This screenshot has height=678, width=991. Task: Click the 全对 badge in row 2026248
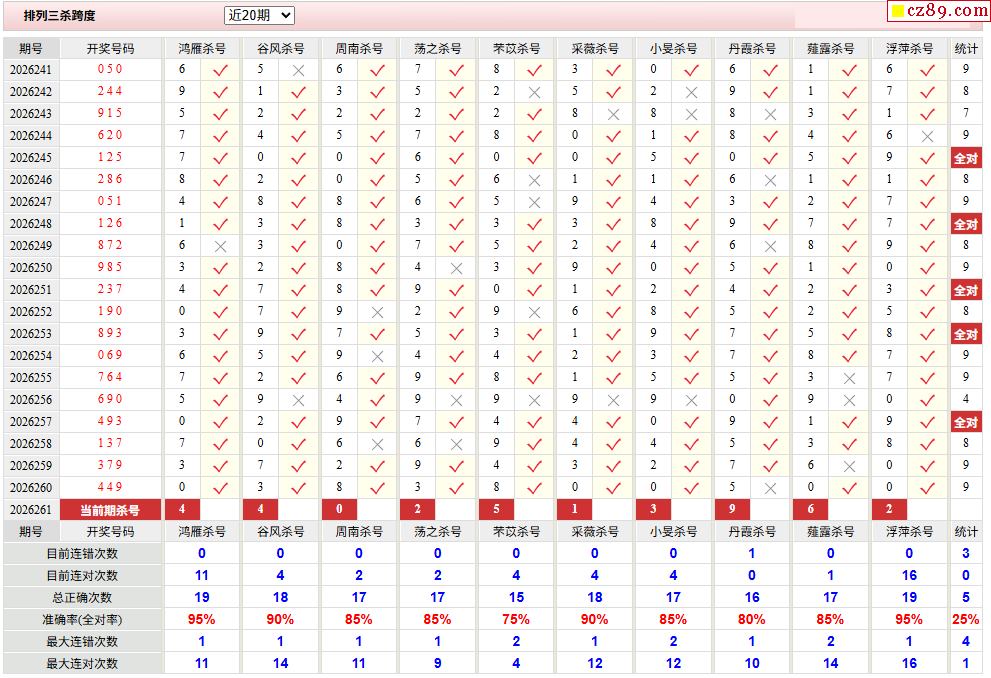tap(966, 224)
